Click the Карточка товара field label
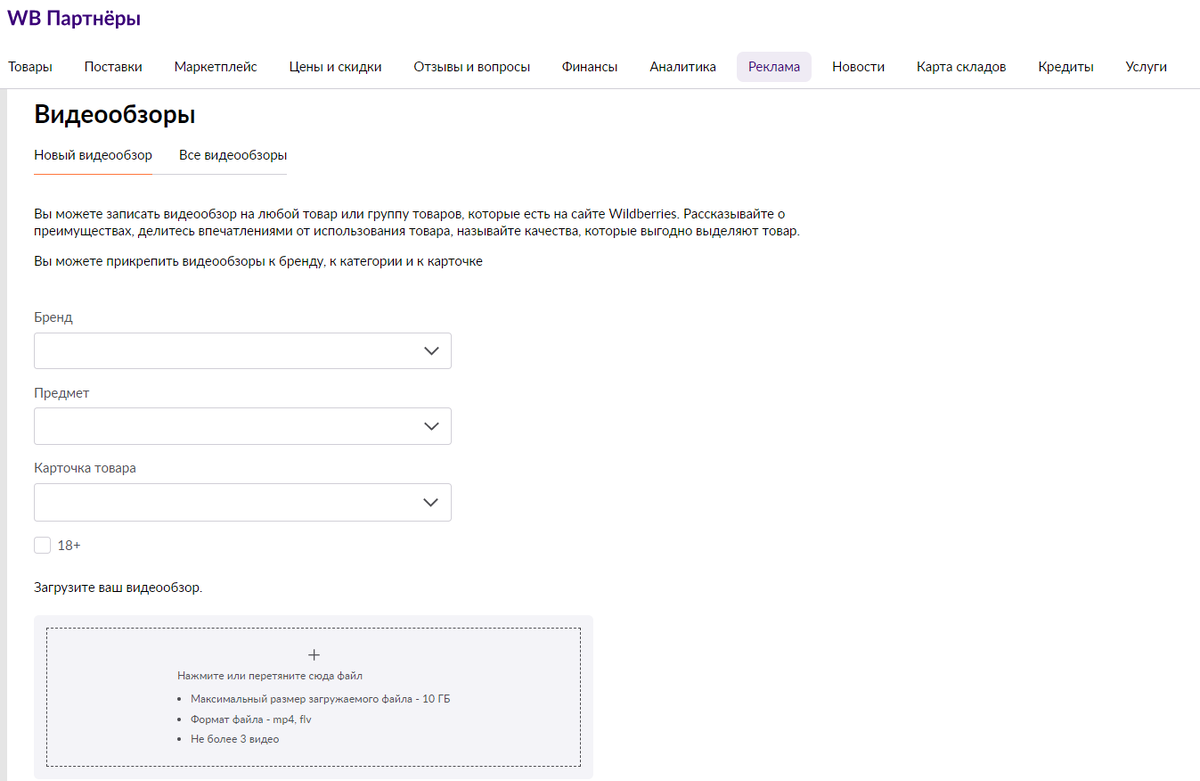Screen dimensions: 1200x781 click(x=85, y=468)
